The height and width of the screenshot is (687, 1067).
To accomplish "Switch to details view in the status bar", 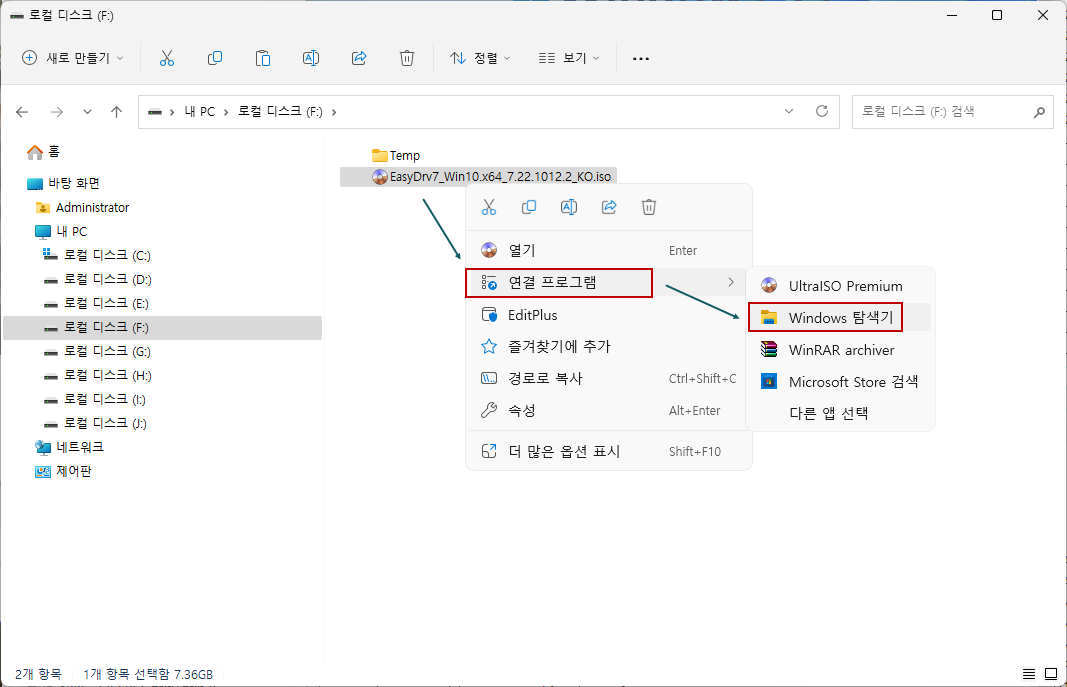I will point(1029,674).
